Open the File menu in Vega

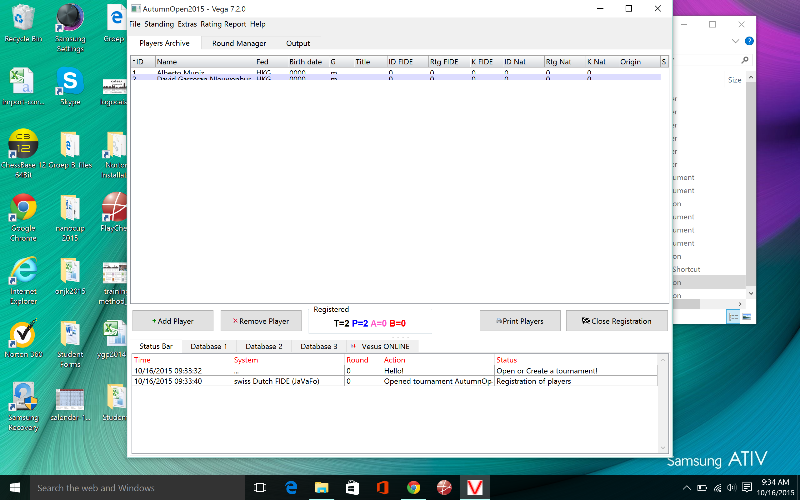[x=135, y=23]
